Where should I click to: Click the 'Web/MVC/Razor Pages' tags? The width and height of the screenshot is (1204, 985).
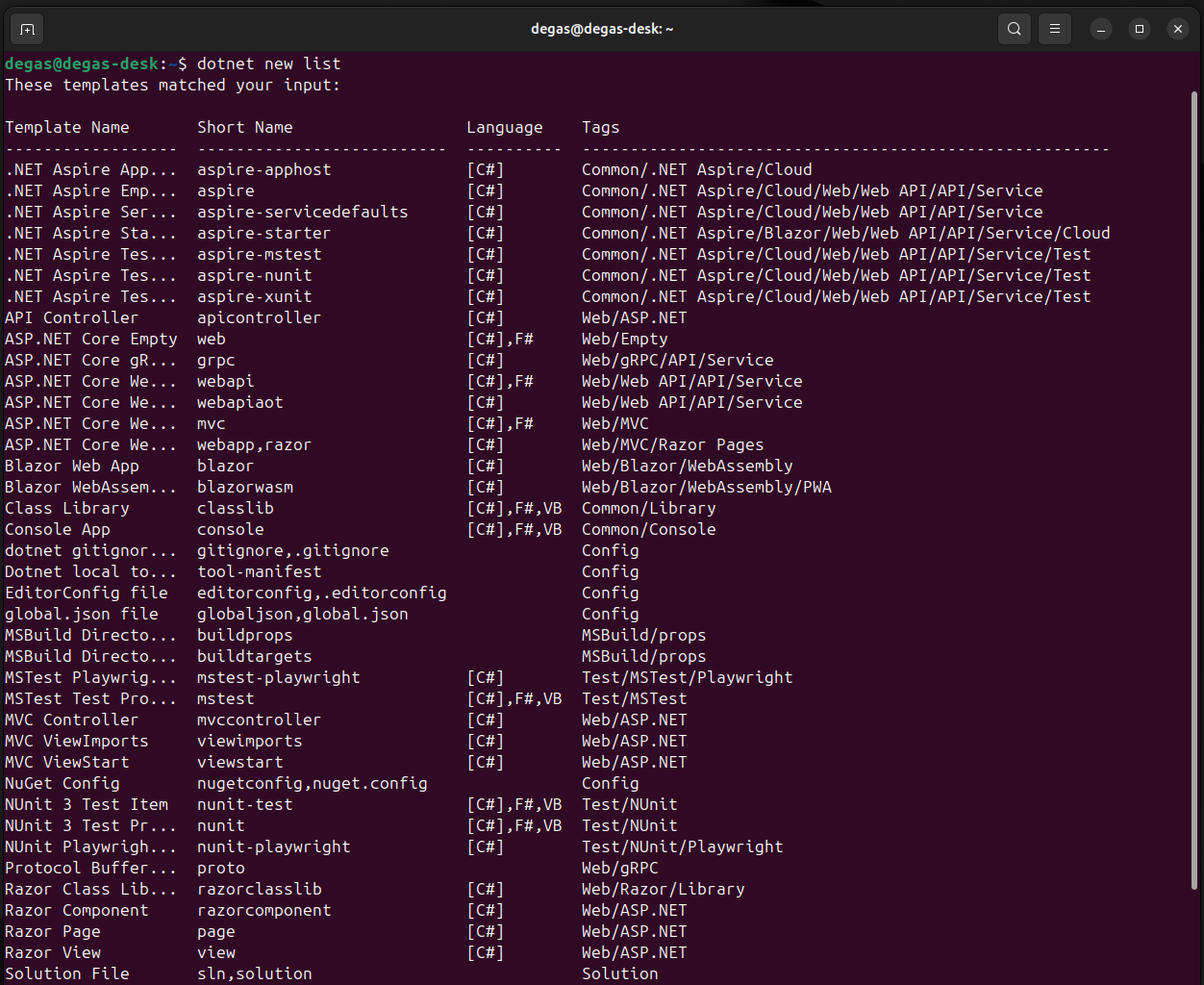673,444
